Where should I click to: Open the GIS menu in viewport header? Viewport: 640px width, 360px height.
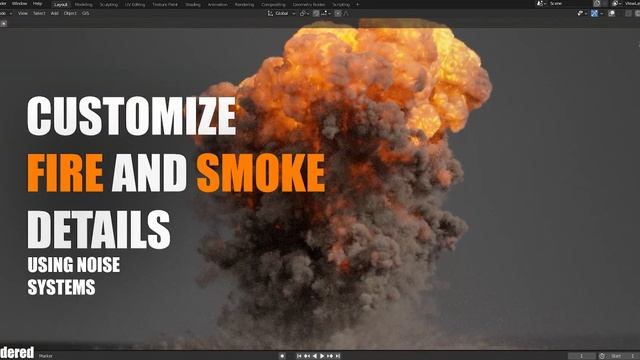point(85,13)
